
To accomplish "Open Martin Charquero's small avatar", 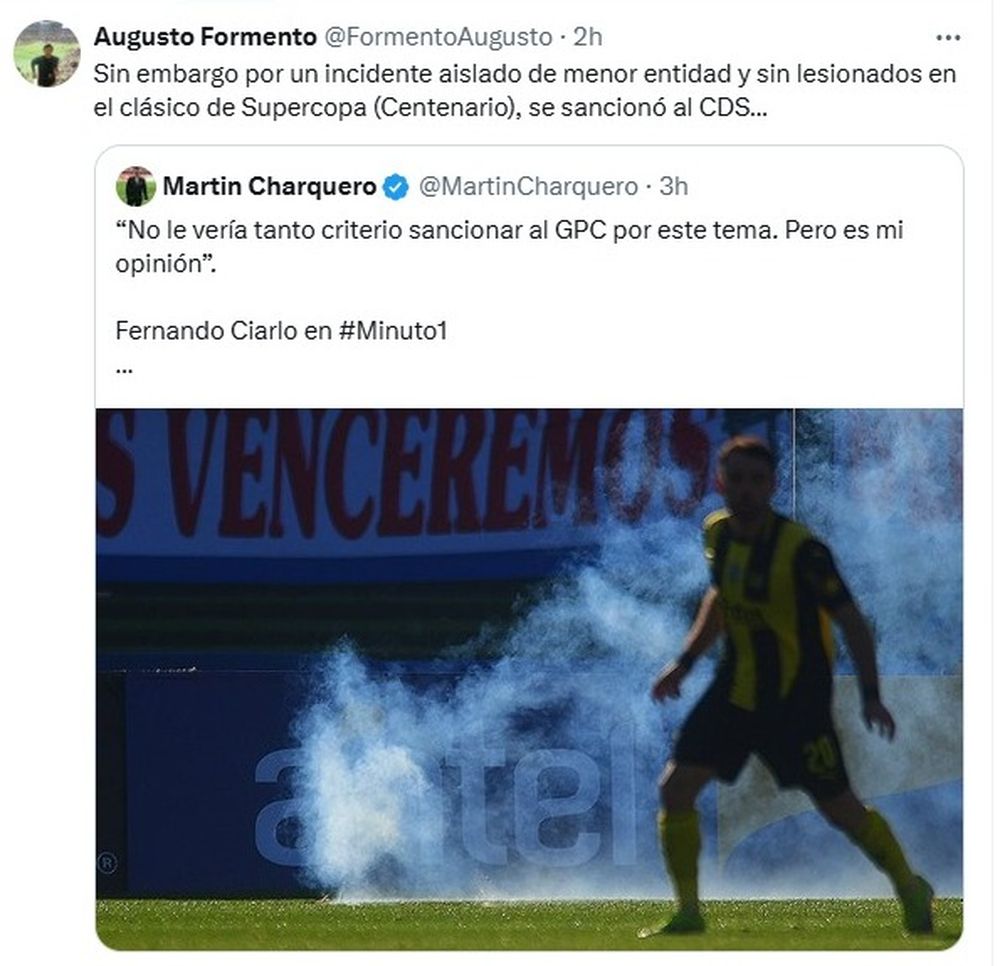I will coord(136,186).
